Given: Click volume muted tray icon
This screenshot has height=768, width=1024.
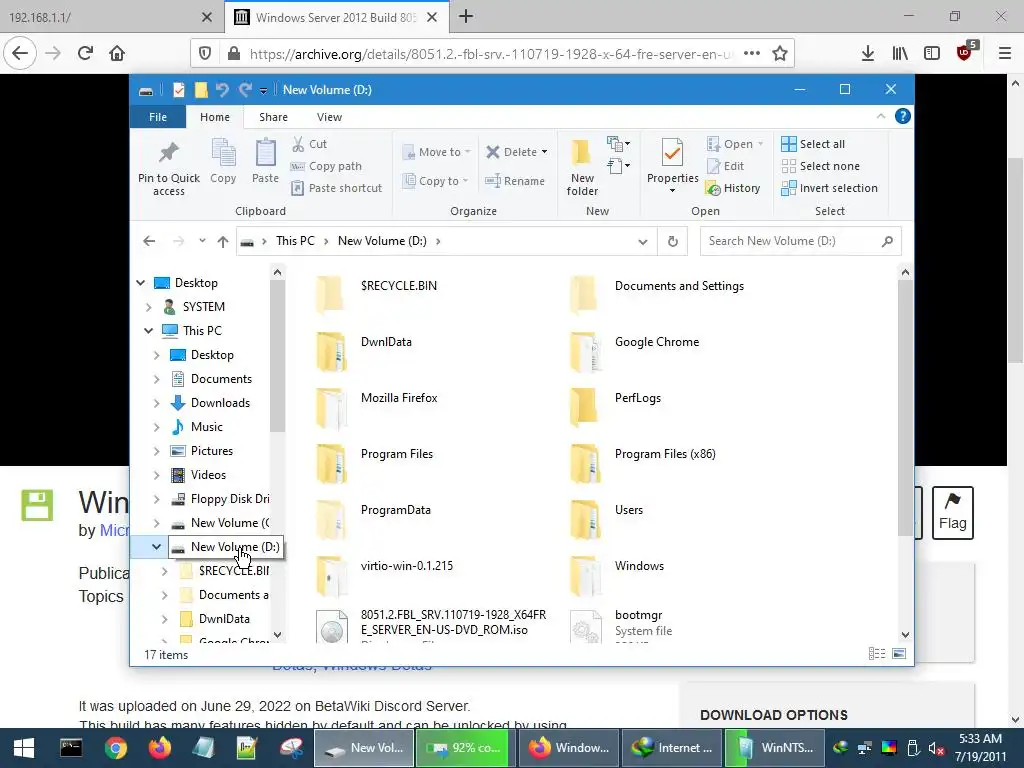Looking at the screenshot, I should (936, 748).
